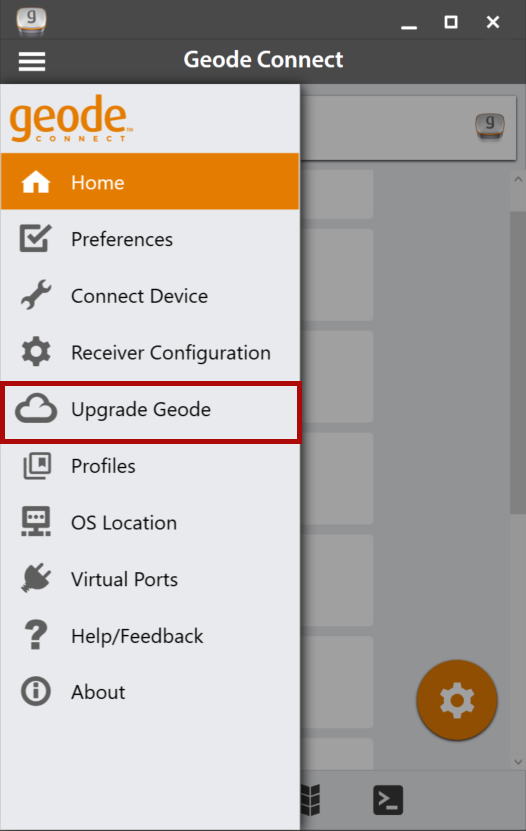Screen dimensions: 526x831
Task: Click the hamburger menu icon
Action: pyautogui.click(x=32, y=61)
